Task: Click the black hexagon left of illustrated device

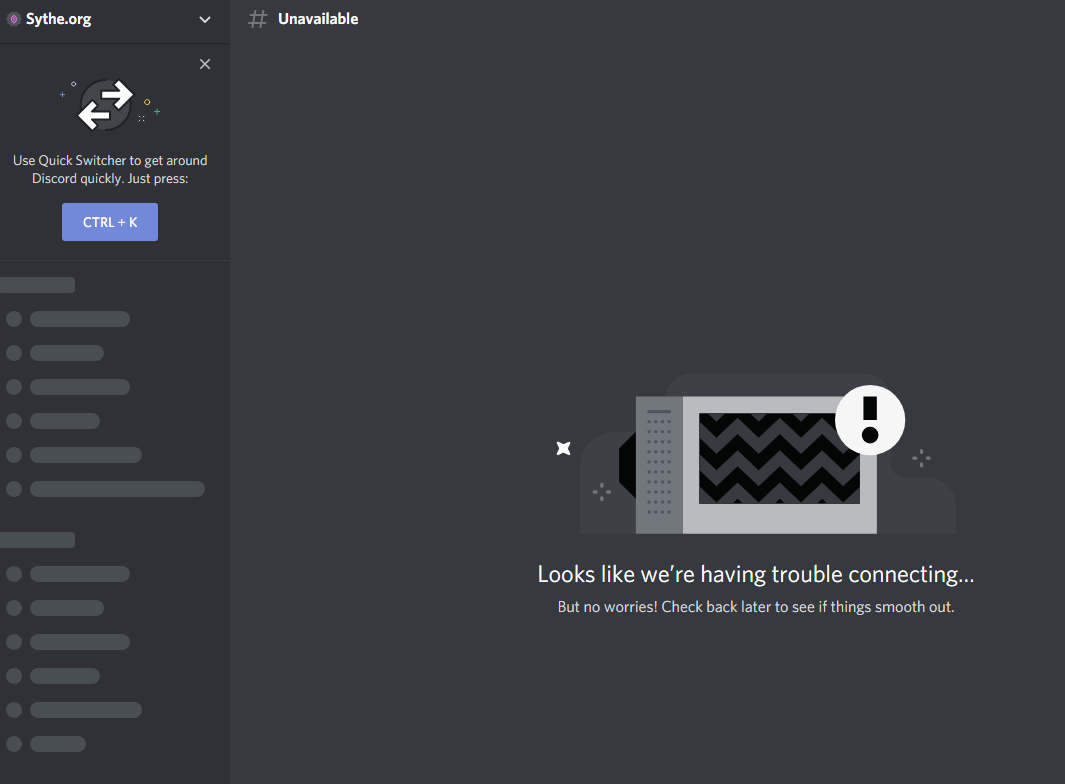Action: coord(627,467)
